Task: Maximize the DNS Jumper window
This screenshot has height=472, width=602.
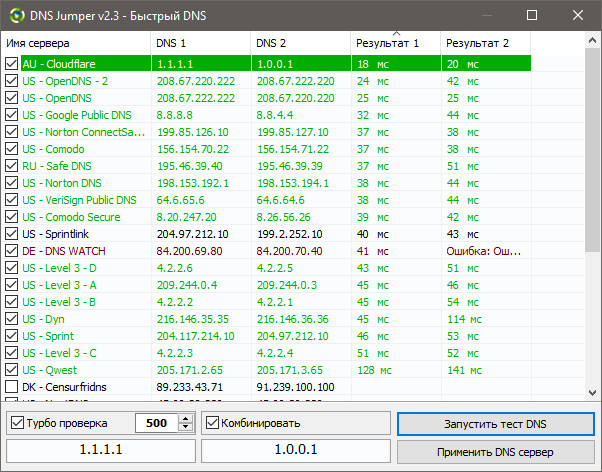Action: (x=532, y=15)
